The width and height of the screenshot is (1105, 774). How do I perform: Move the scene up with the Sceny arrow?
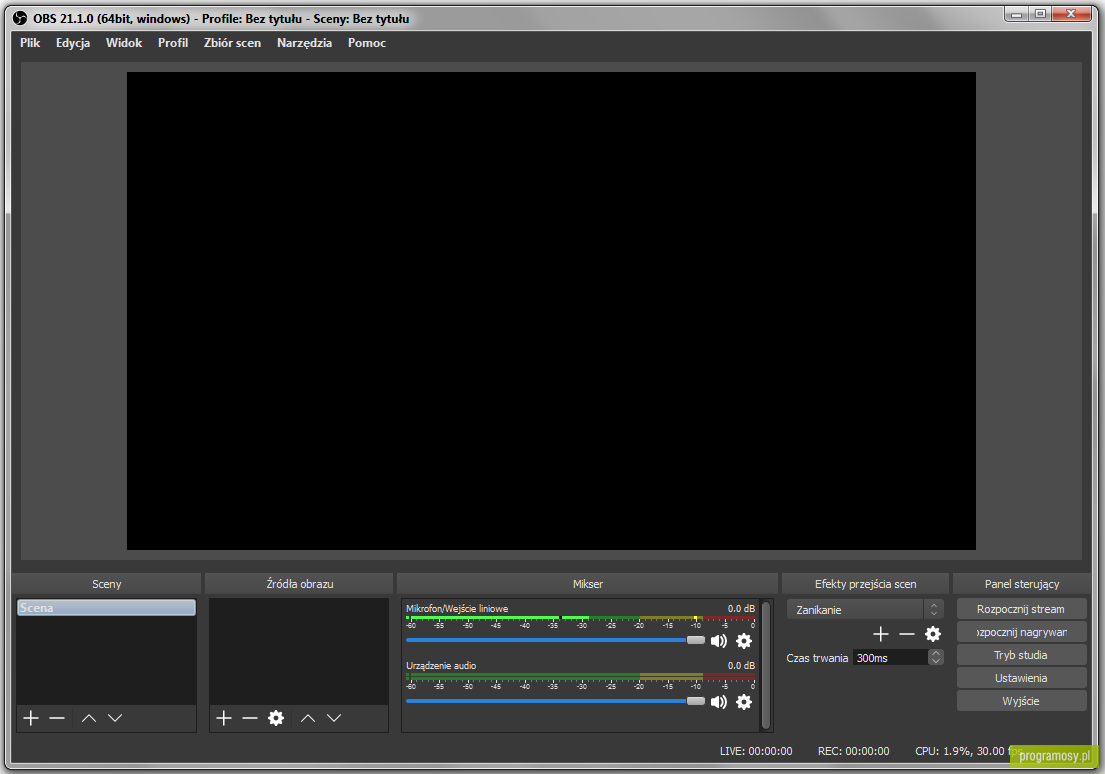pyautogui.click(x=89, y=718)
